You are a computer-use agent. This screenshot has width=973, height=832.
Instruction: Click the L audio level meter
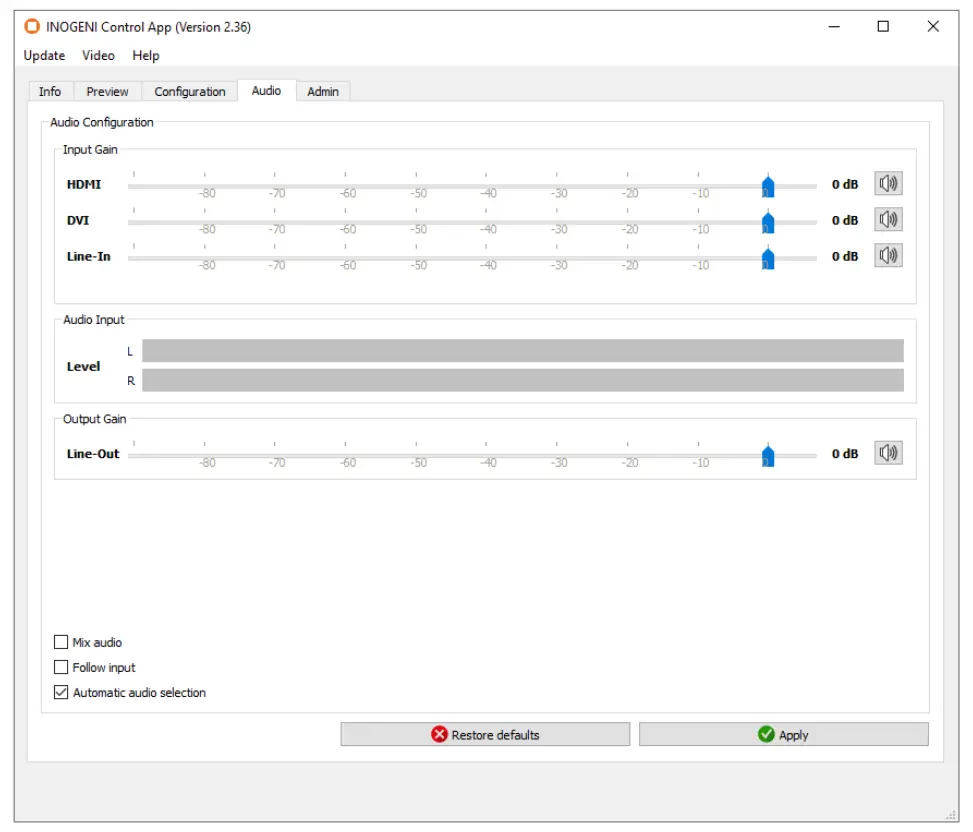522,351
